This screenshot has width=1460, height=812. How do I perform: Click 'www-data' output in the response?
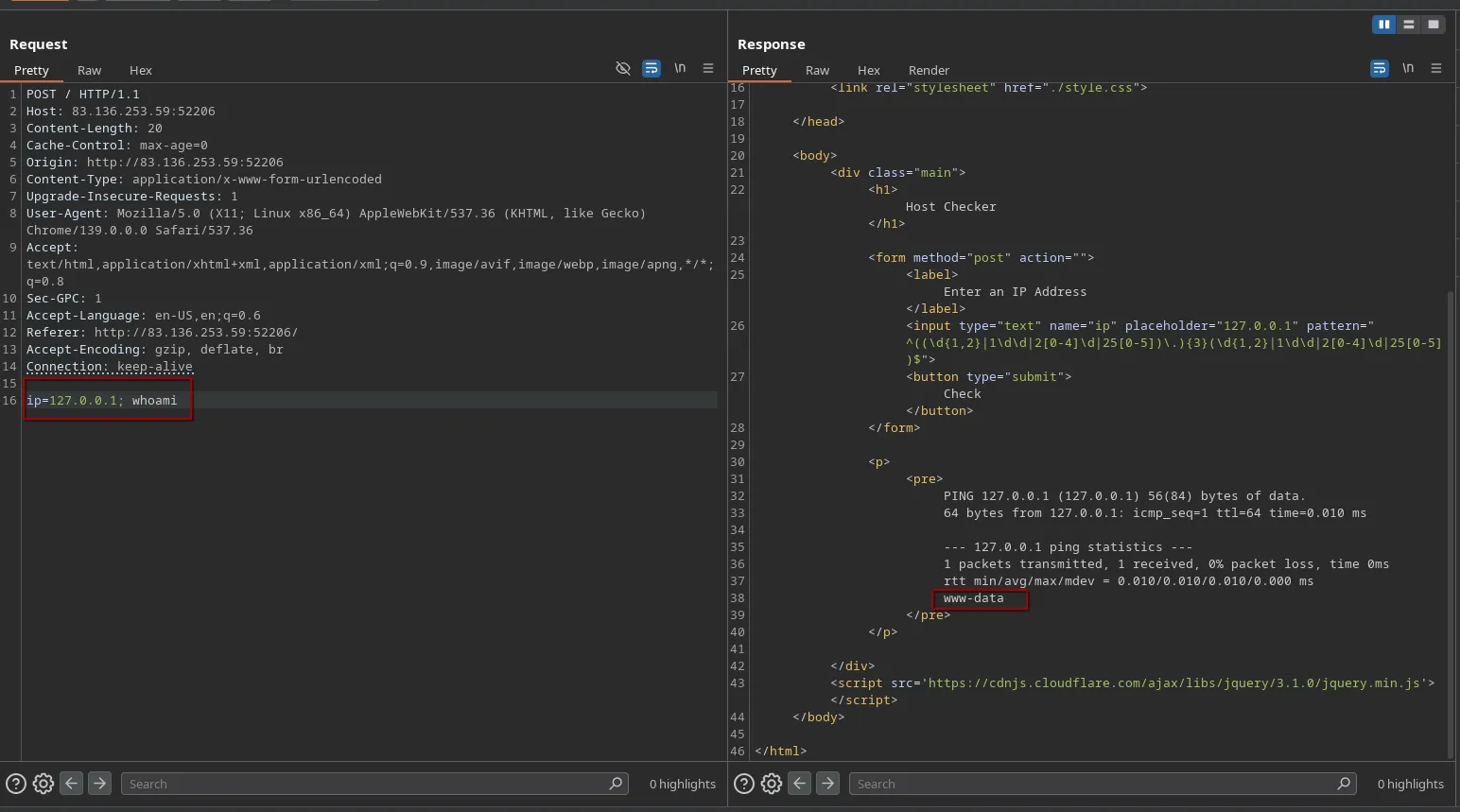(974, 598)
